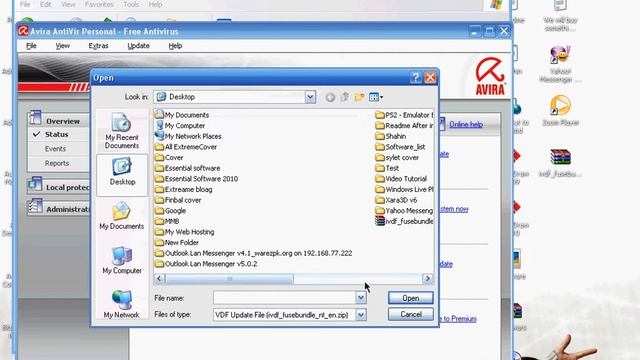The height and width of the screenshot is (360, 640).
Task: Open My Network in places bar
Action: point(122,304)
